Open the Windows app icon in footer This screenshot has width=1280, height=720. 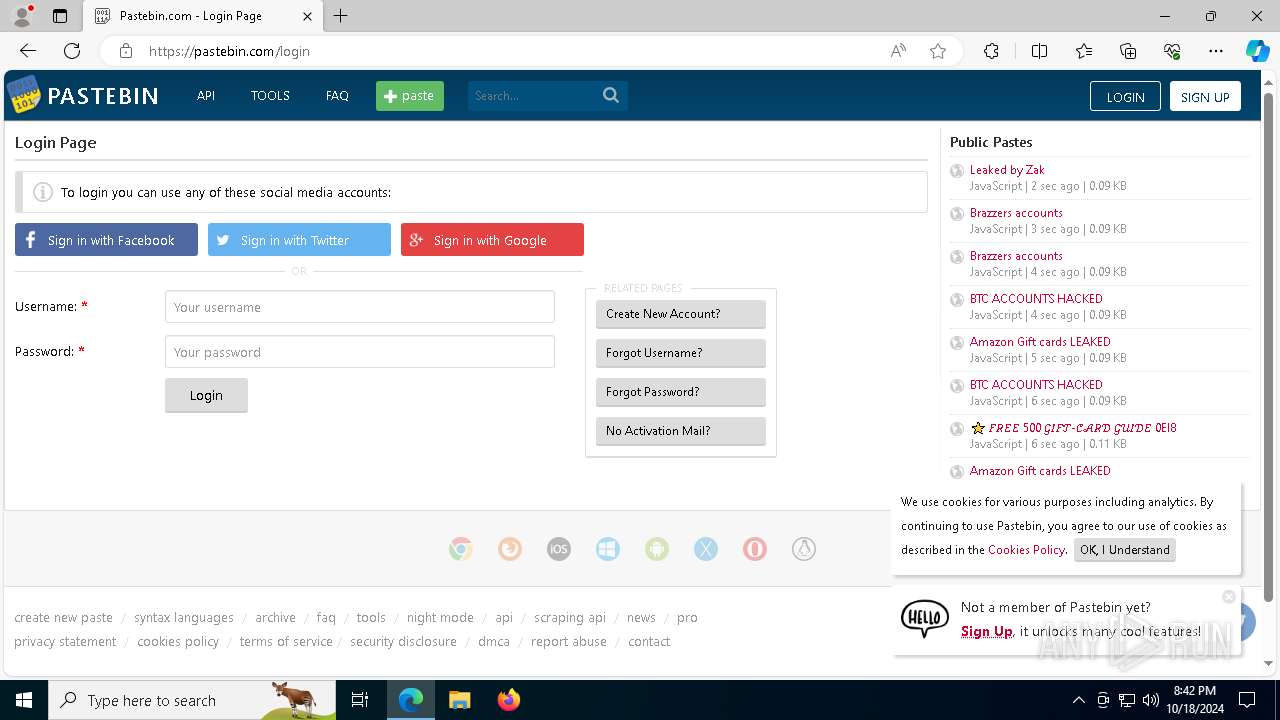[x=608, y=549]
